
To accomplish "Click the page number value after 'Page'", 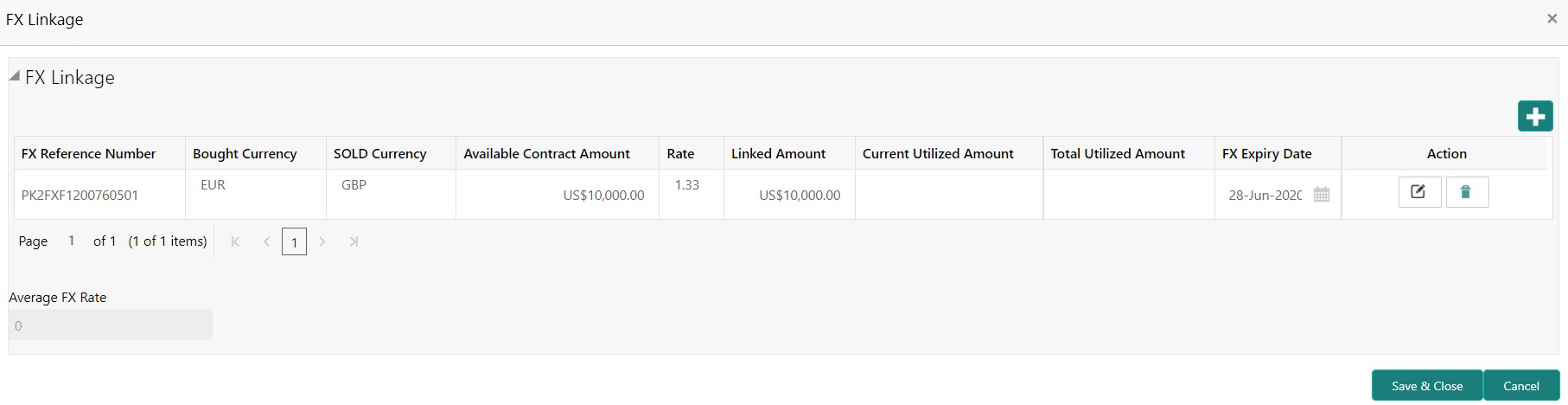I will click(71, 241).
